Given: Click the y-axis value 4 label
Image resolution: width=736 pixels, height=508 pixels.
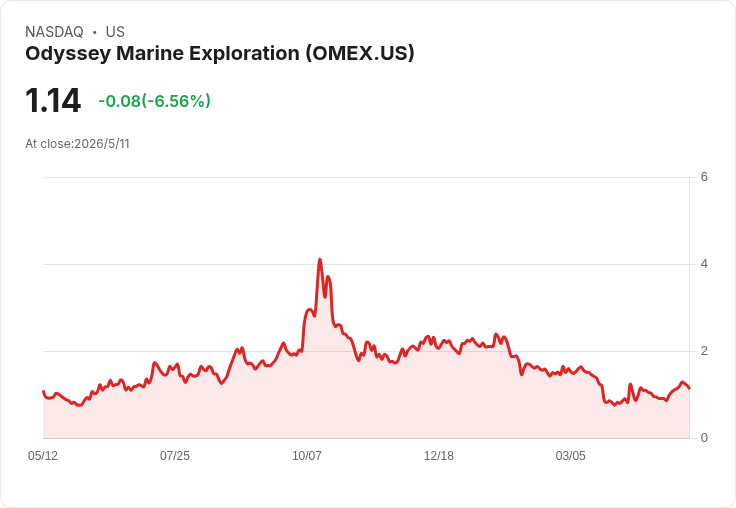Looking at the screenshot, I should point(704,264).
